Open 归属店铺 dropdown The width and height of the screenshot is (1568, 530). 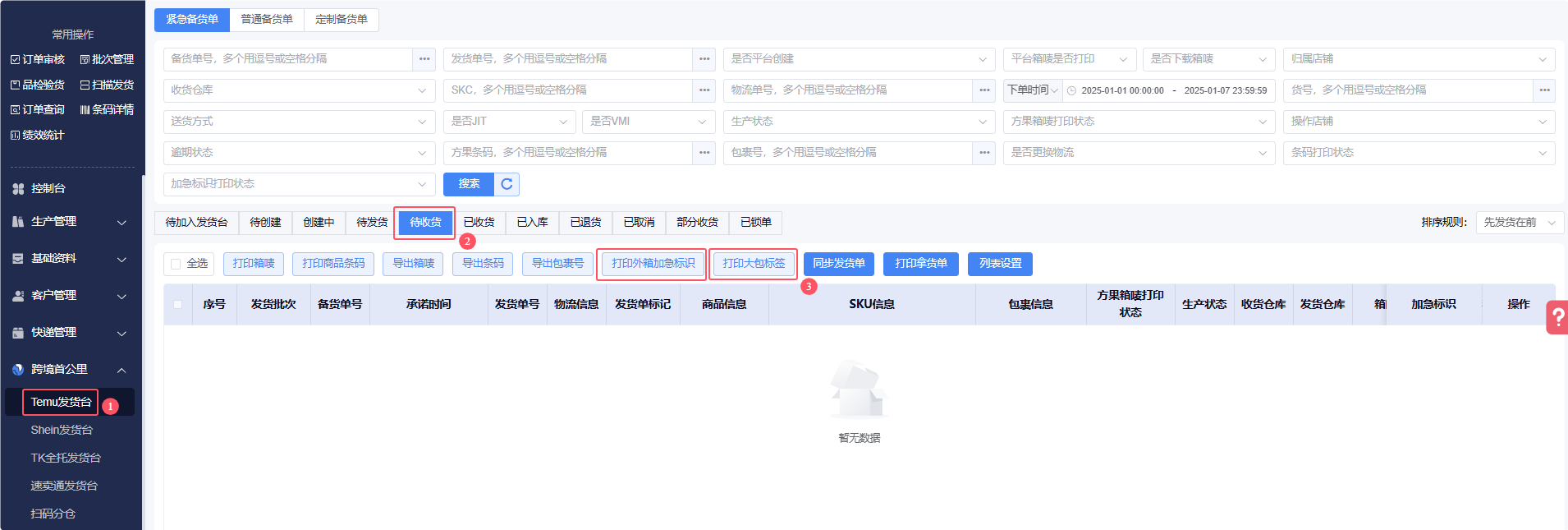[1419, 59]
